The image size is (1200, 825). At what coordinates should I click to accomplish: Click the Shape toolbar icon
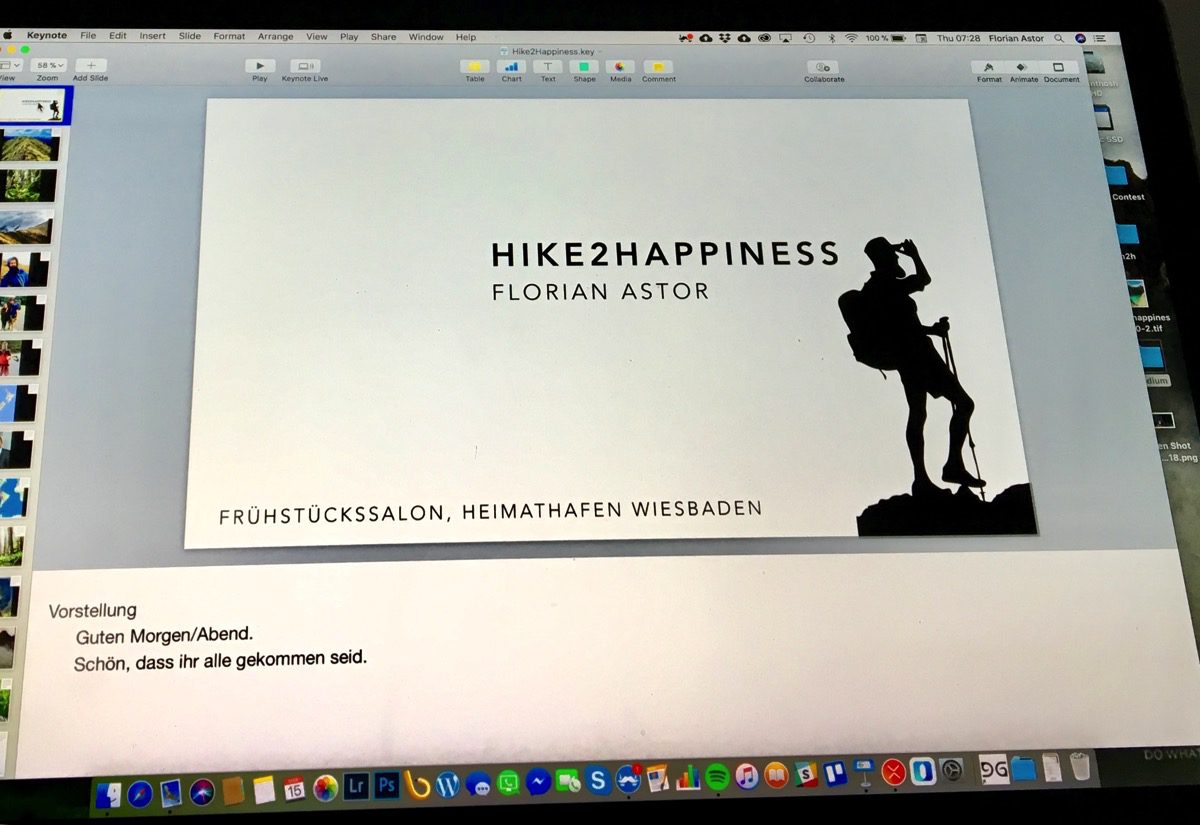point(584,67)
